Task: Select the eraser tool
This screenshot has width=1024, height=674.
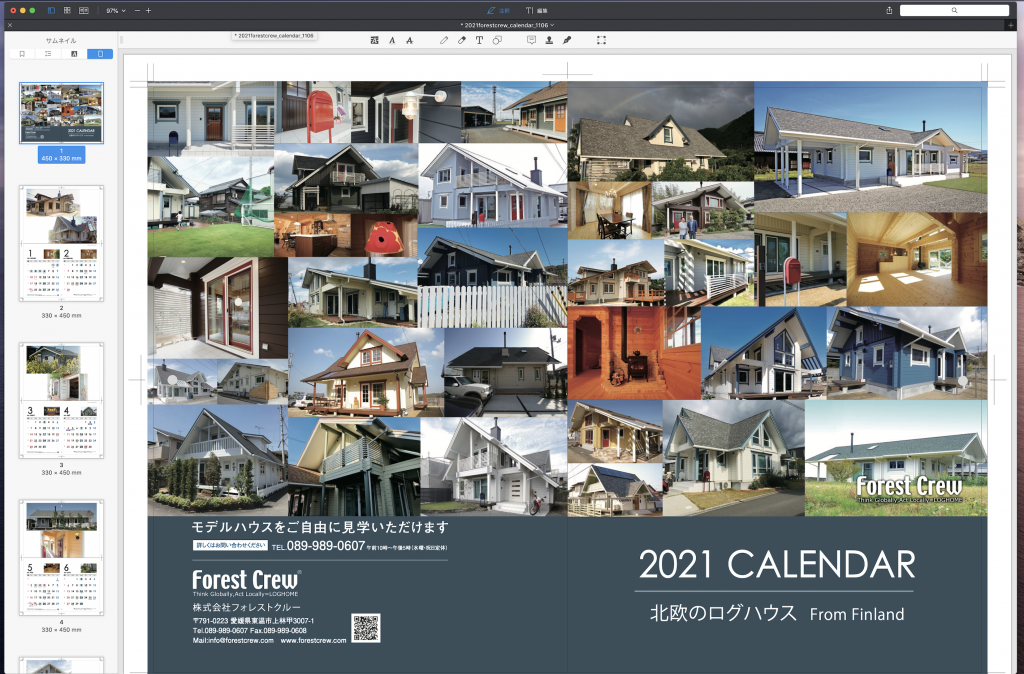Action: point(462,40)
